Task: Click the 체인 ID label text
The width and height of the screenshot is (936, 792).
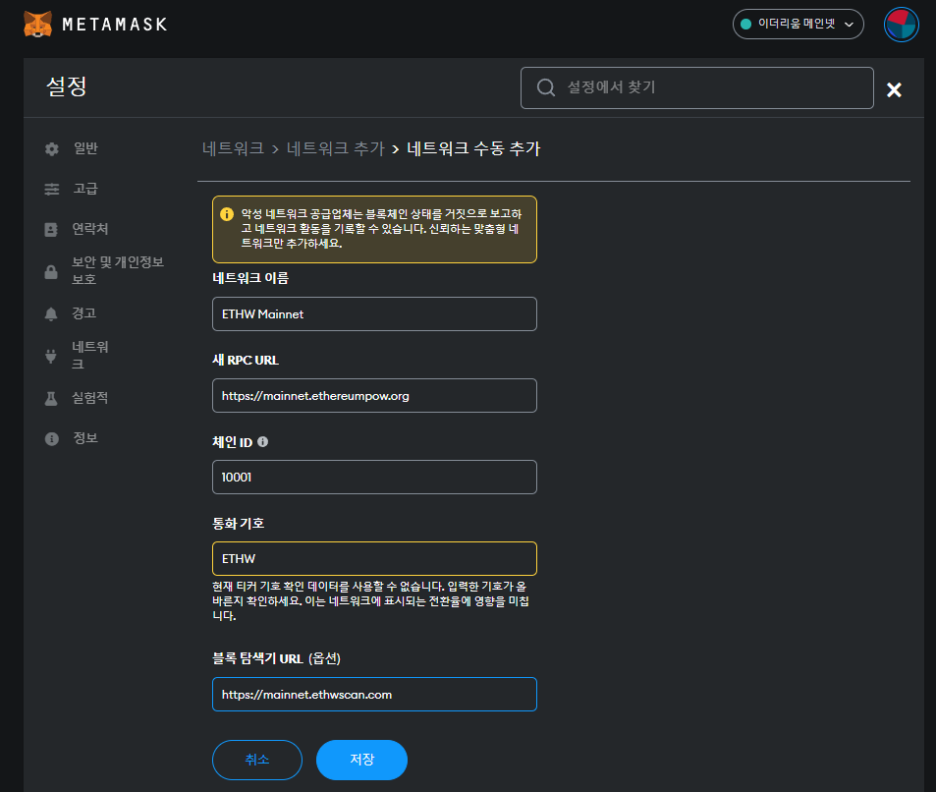Action: coord(233,442)
